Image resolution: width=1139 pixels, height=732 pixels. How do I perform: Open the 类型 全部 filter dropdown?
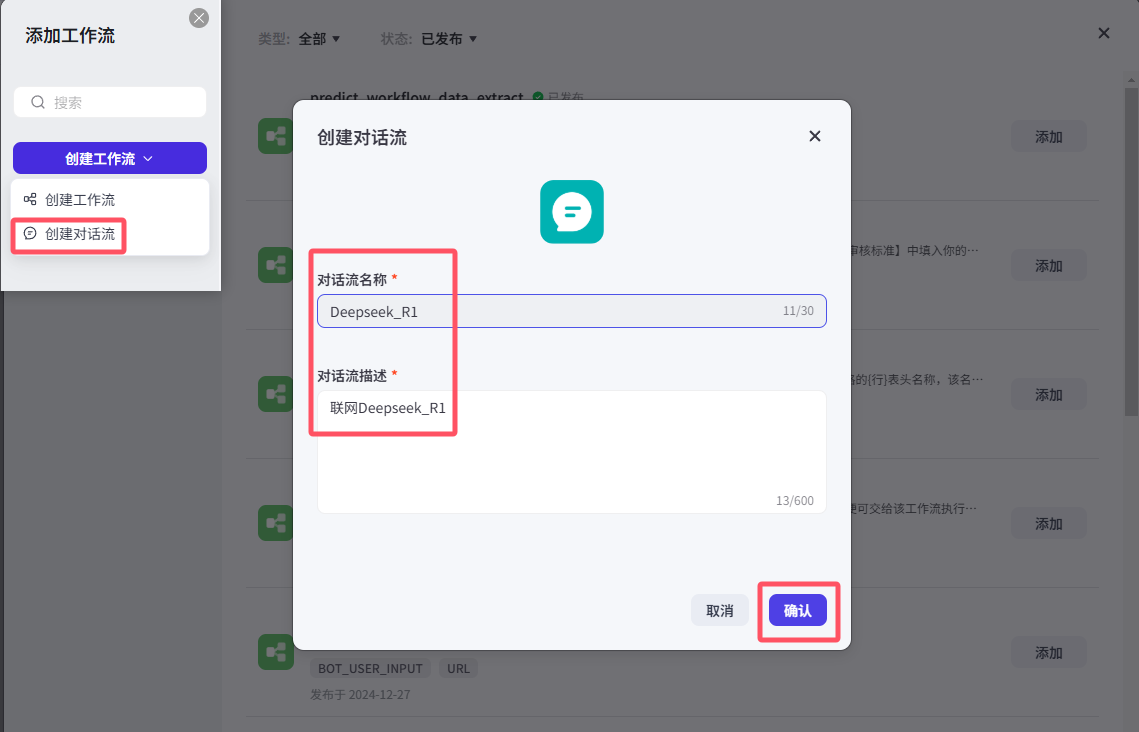pyautogui.click(x=319, y=38)
